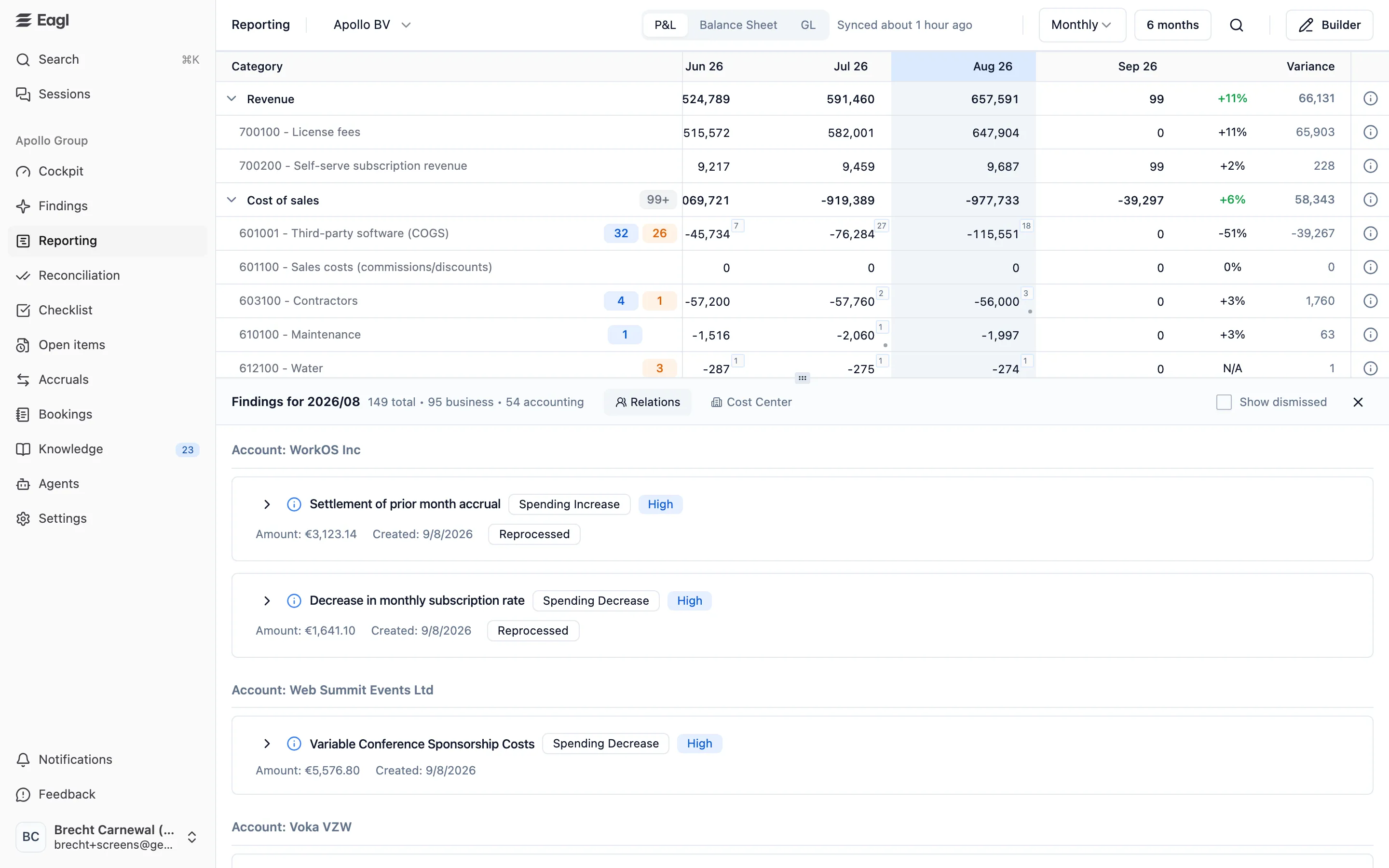Collapse the Cost of sales row
The height and width of the screenshot is (868, 1389).
coord(231,200)
